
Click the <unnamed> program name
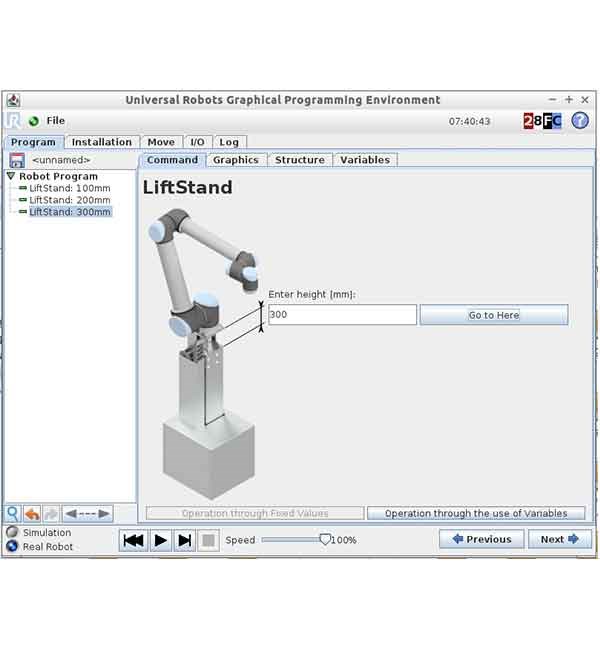coord(61,160)
